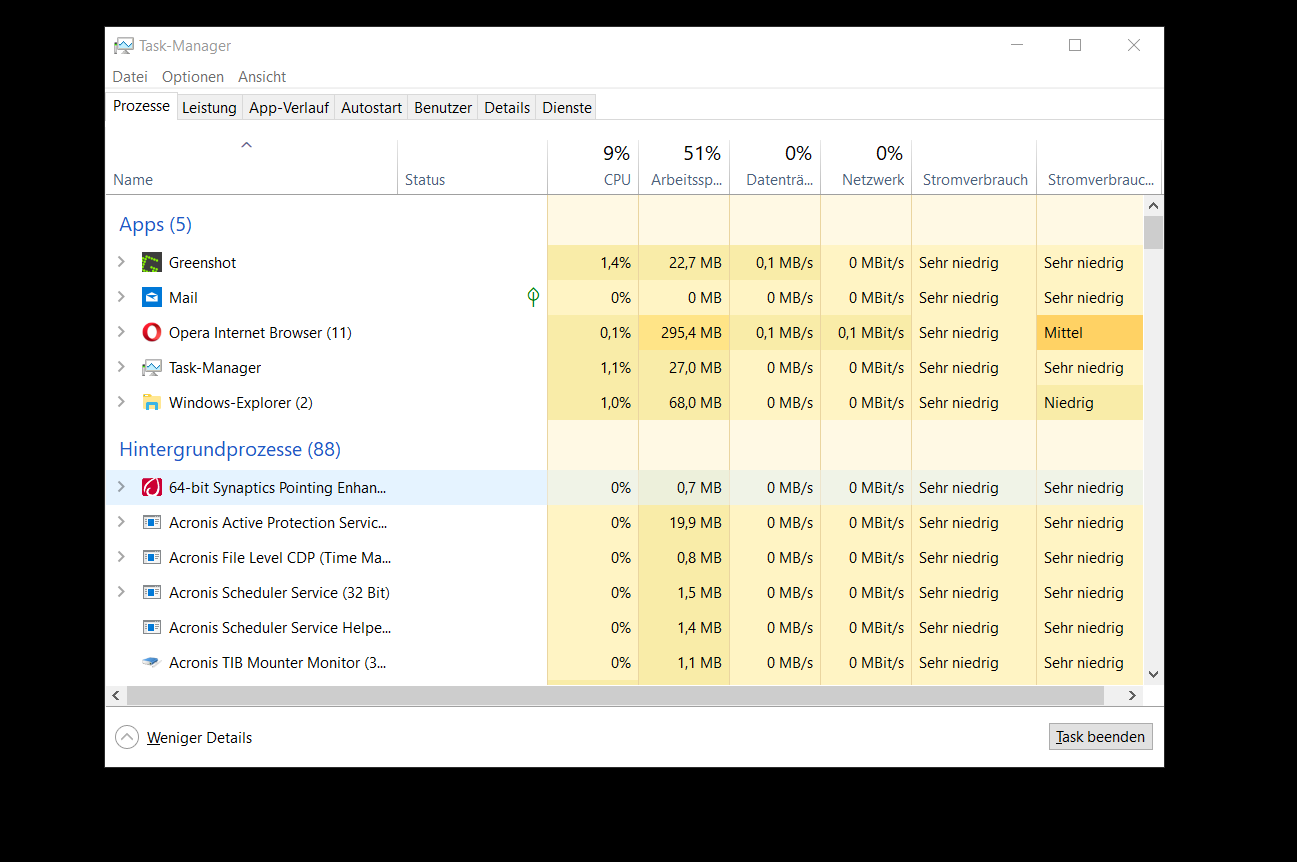Expand the Acronis Scheduler Service (32 Bit) row
This screenshot has width=1297, height=862.
pos(121,592)
